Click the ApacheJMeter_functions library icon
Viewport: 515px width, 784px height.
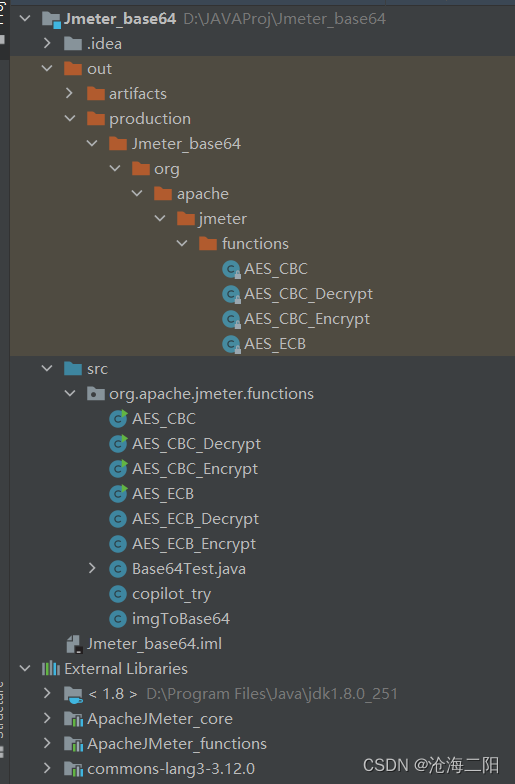tap(74, 744)
